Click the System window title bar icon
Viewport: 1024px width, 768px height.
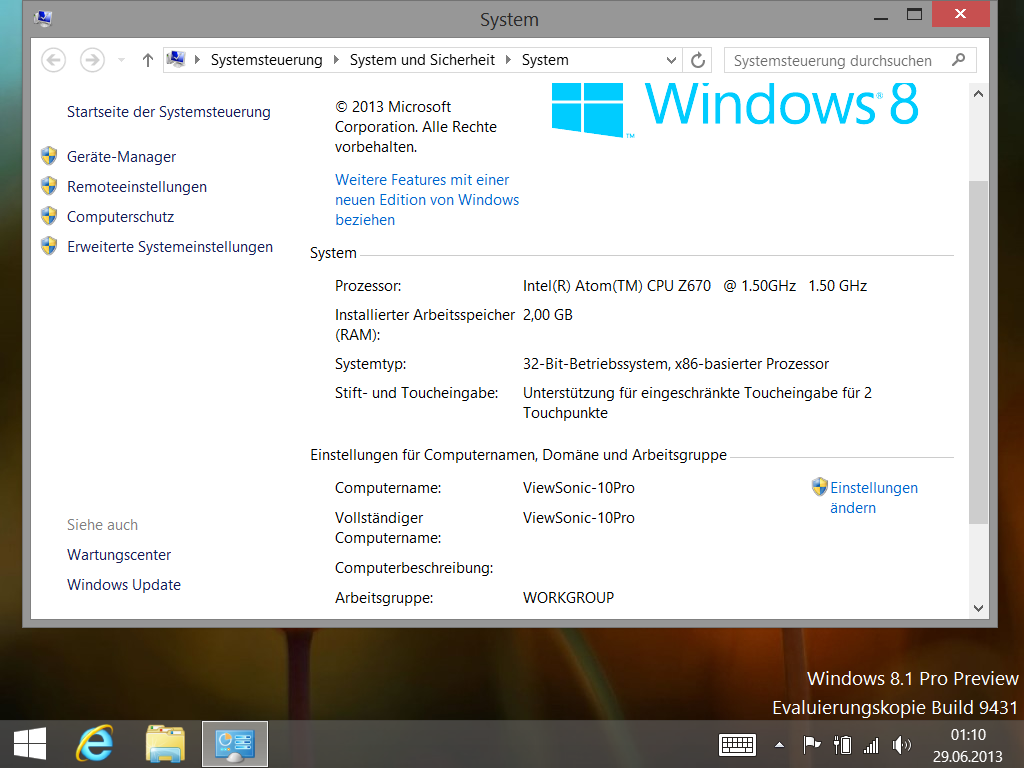[x=43, y=18]
